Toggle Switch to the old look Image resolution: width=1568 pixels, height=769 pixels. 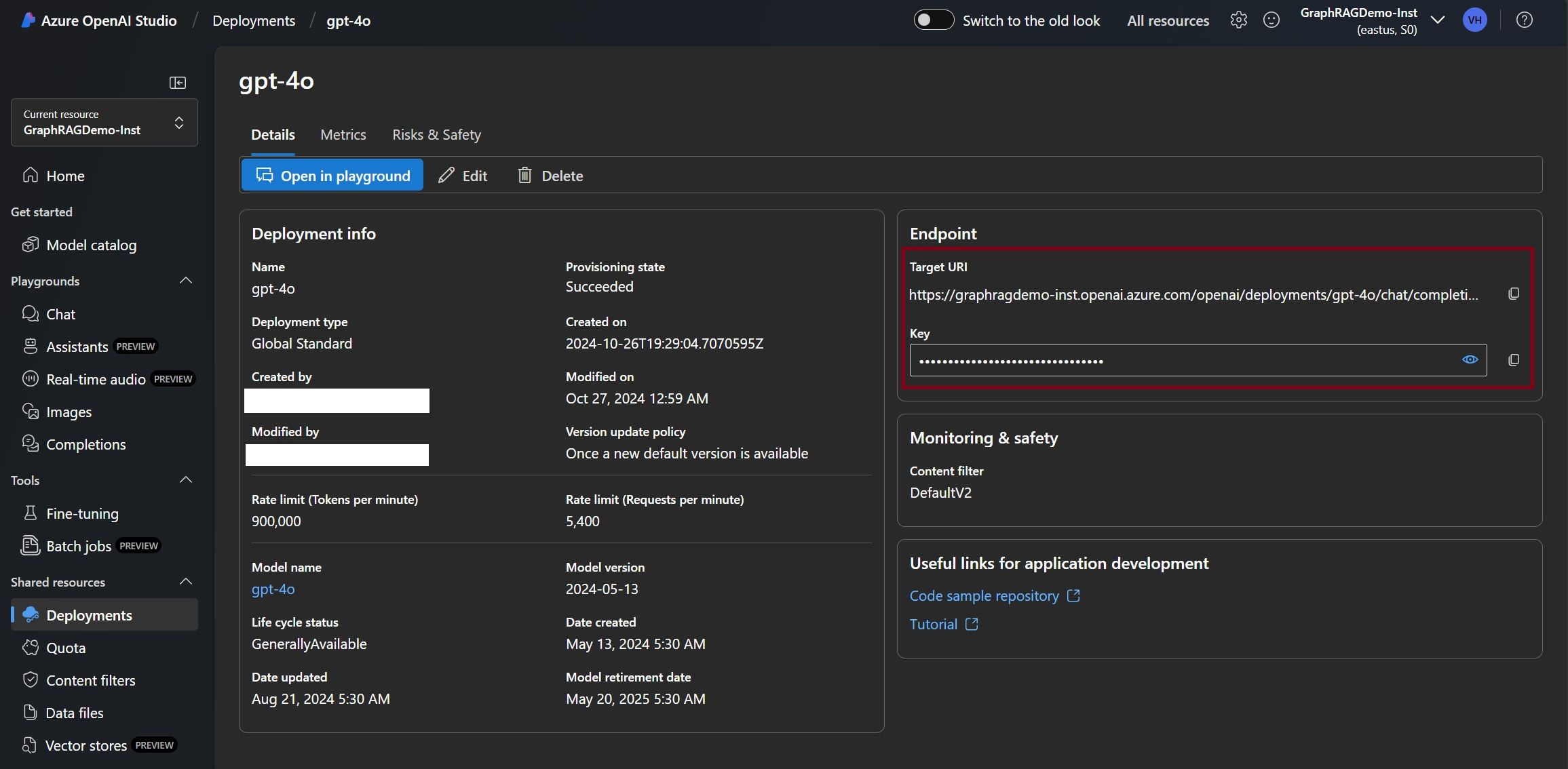(934, 20)
